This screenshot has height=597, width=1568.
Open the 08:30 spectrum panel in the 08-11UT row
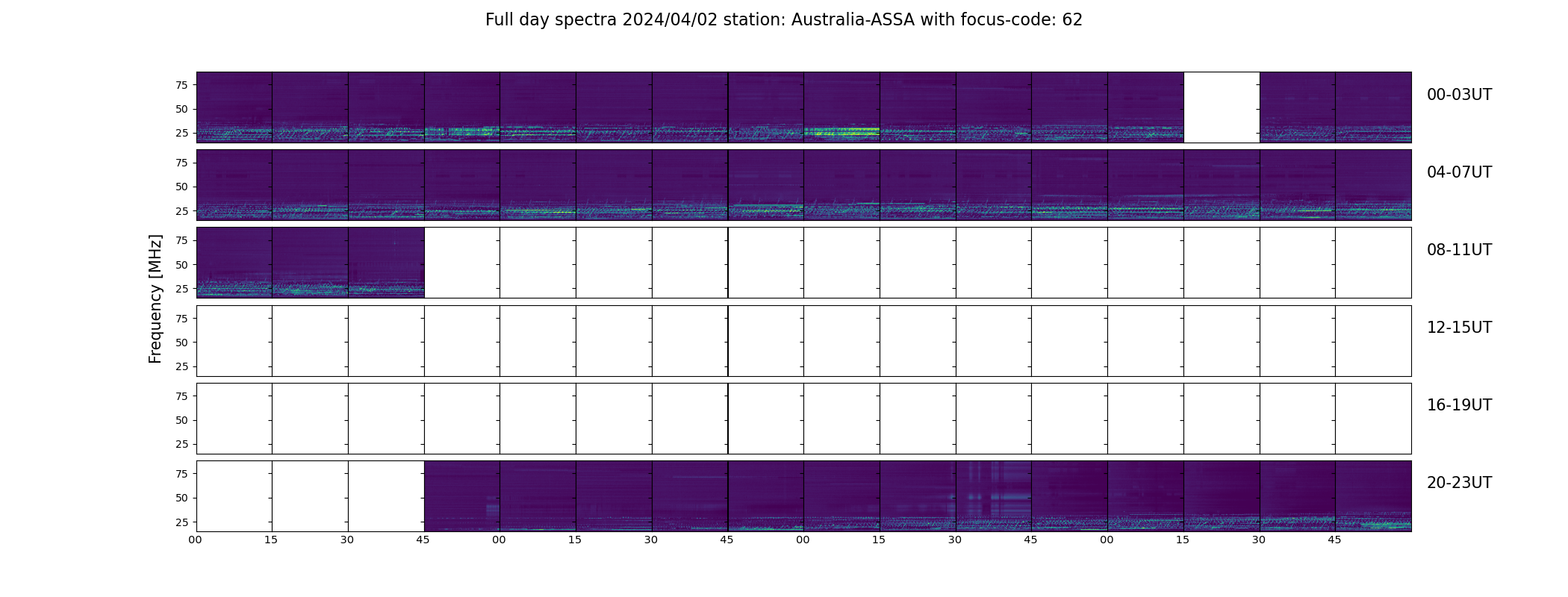(386, 263)
